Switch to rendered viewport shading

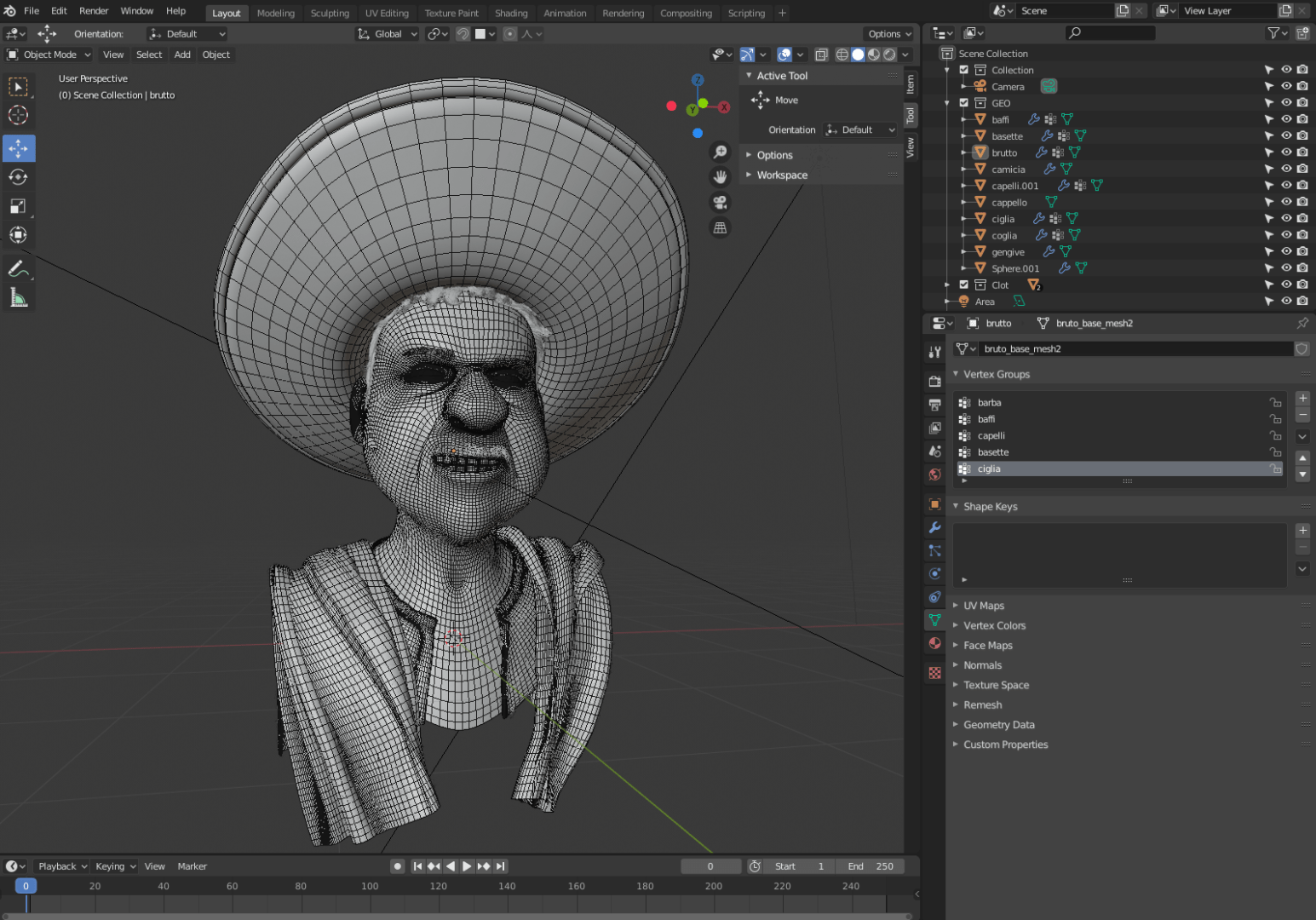pyautogui.click(x=889, y=55)
